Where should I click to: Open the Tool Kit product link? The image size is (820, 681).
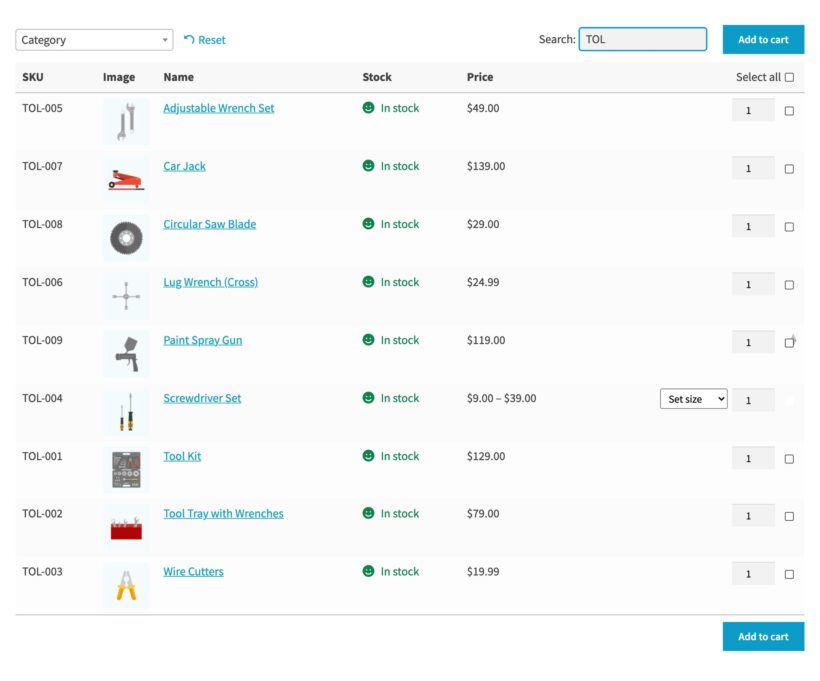pos(182,457)
